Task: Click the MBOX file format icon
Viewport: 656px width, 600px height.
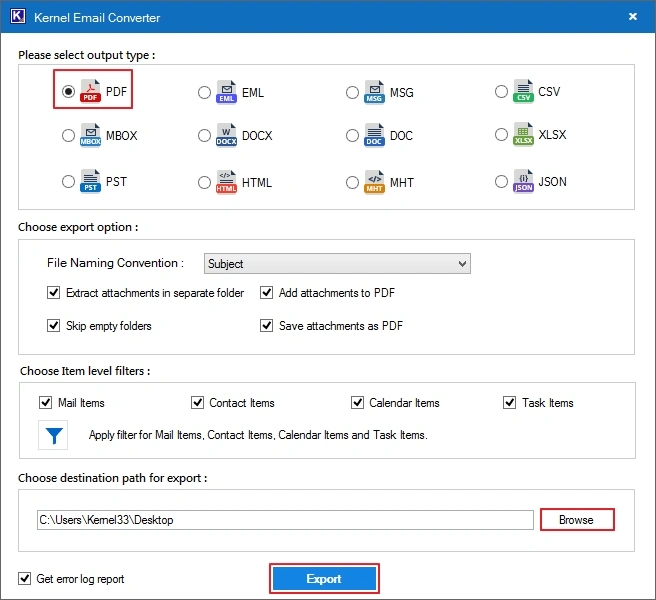Action: (90, 135)
